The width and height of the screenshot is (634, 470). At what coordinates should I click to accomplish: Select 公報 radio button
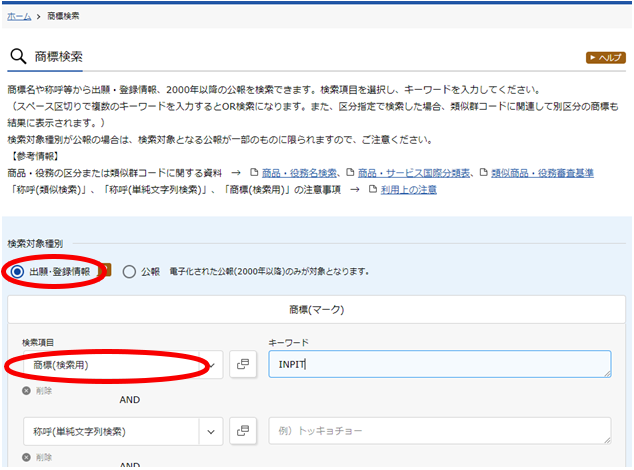click(x=129, y=271)
